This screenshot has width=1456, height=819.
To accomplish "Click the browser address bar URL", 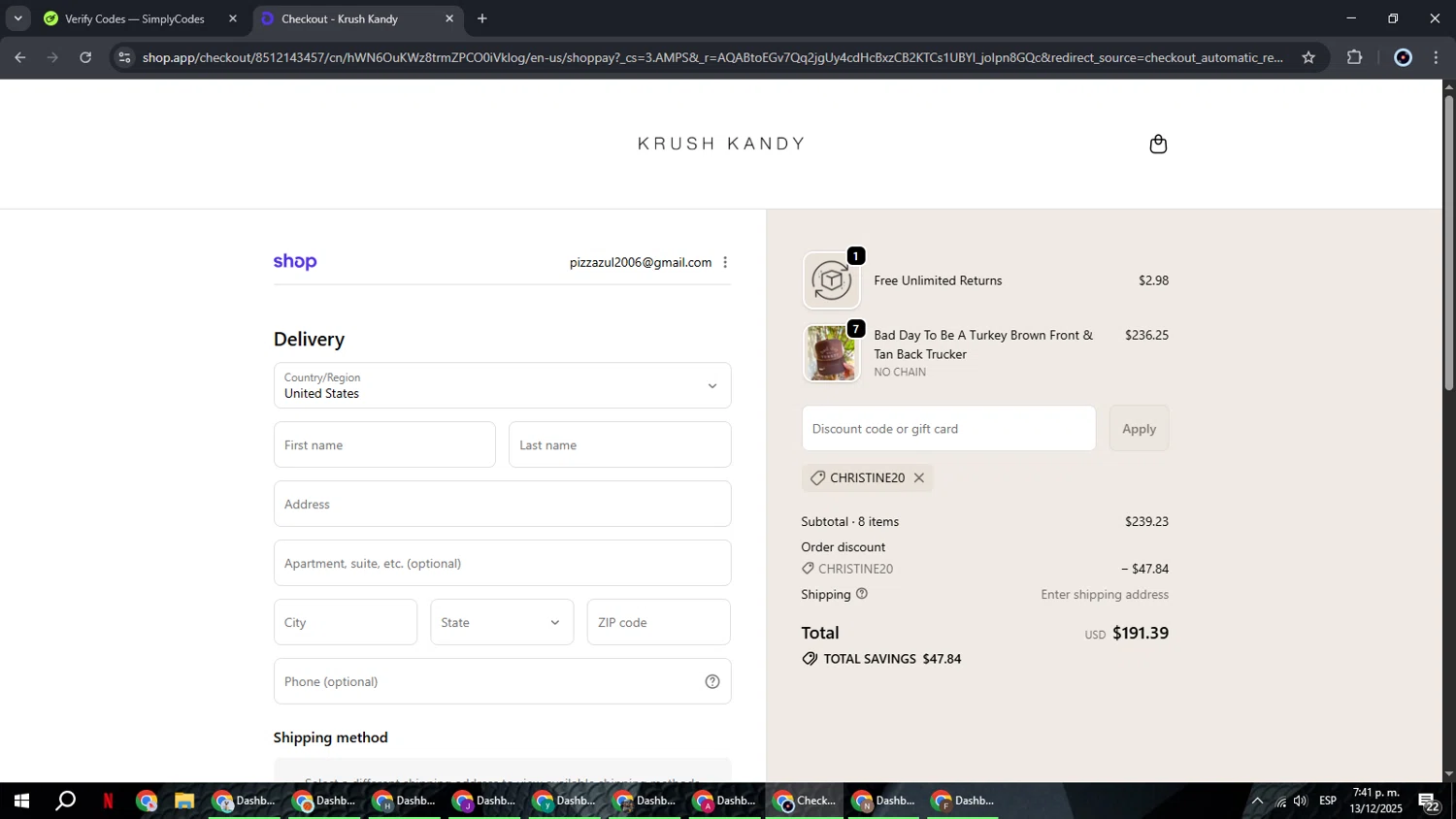I will click(x=712, y=57).
